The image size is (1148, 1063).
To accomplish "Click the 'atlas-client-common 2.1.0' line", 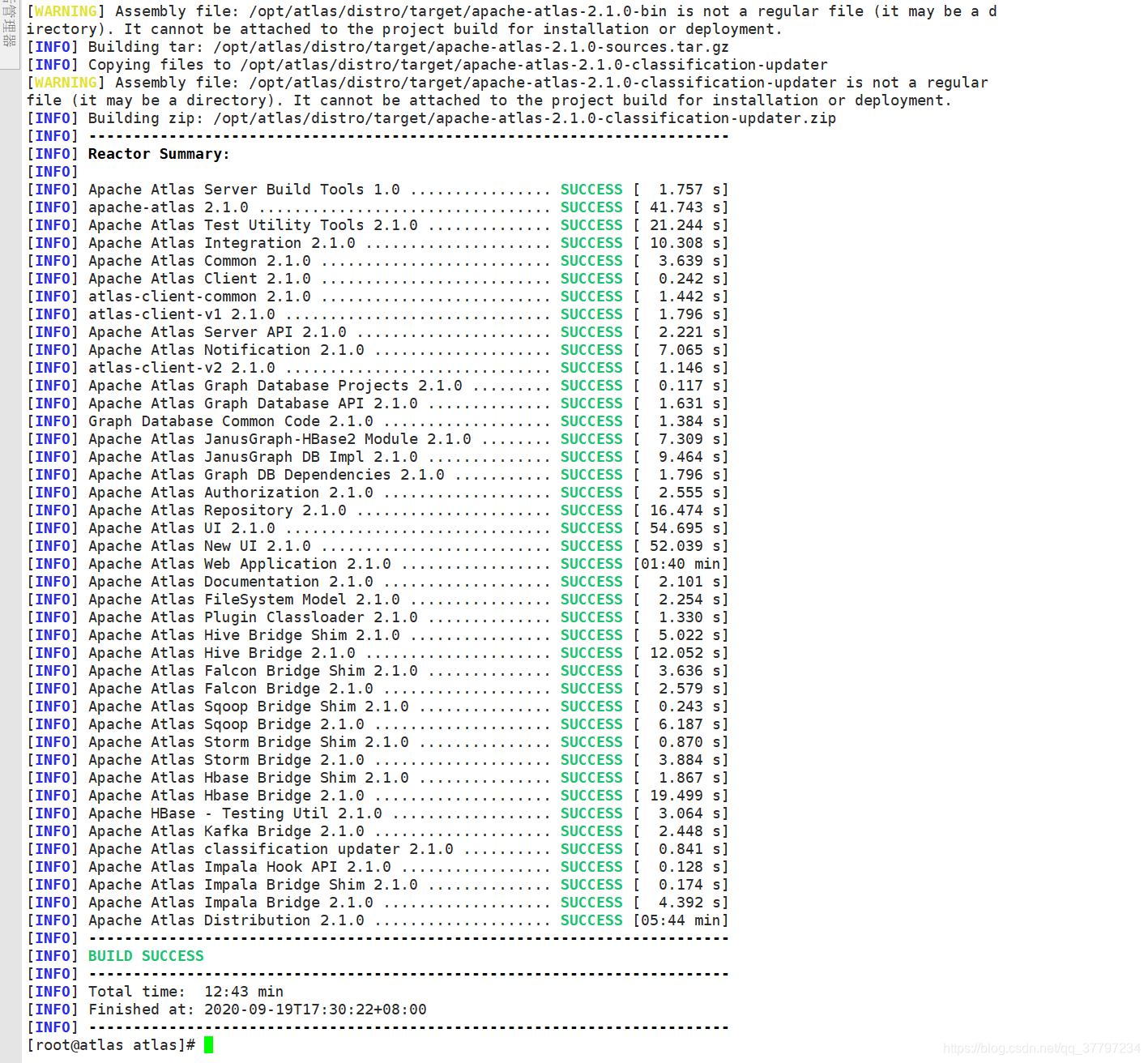I will point(378,297).
